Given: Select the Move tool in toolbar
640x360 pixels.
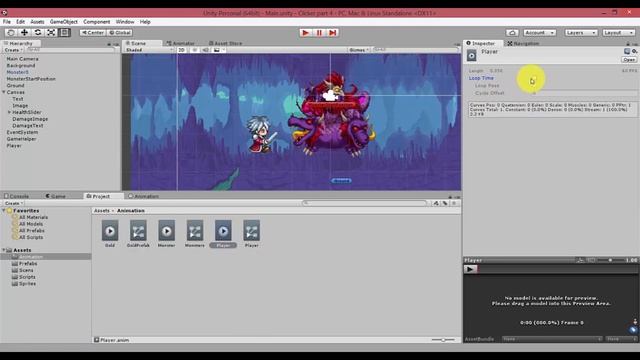Looking at the screenshot, I should [x=24, y=32].
